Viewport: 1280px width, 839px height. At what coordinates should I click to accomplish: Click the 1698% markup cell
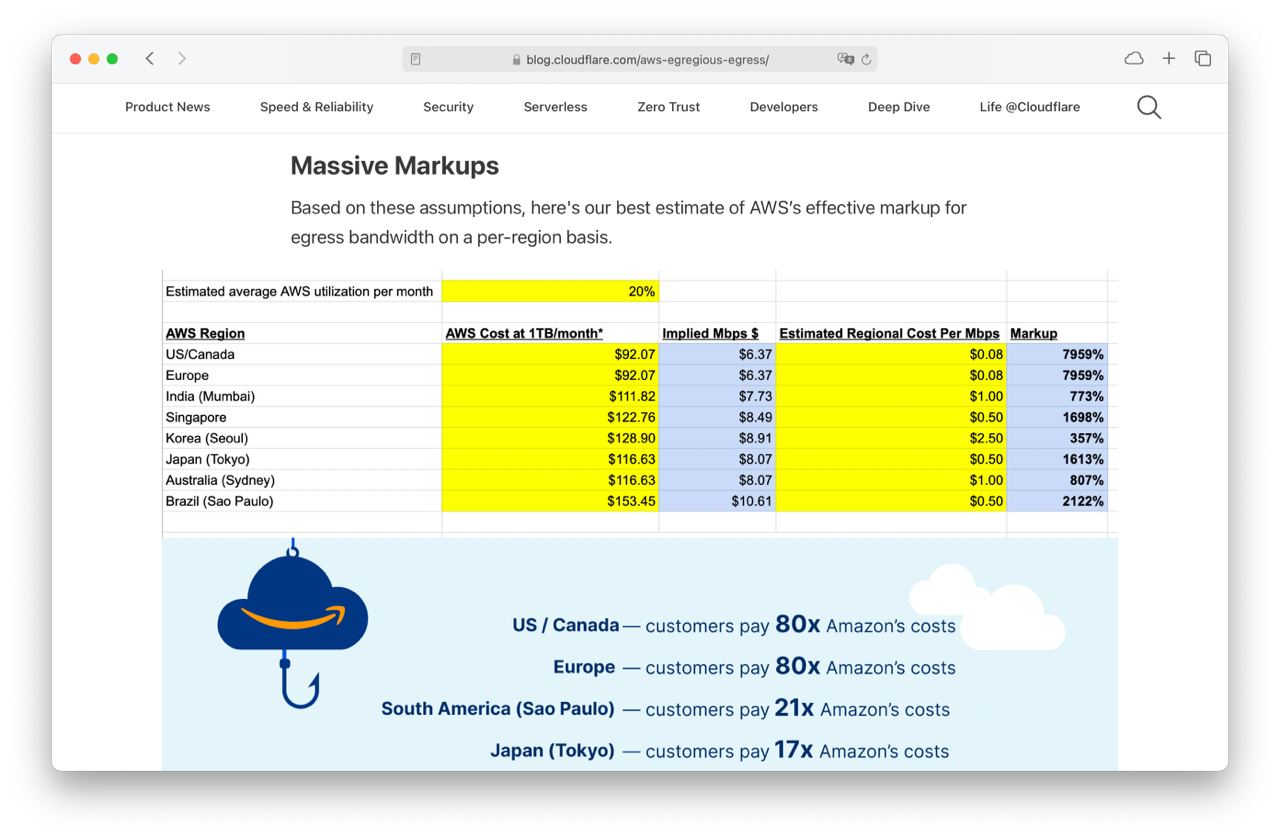pos(1057,417)
